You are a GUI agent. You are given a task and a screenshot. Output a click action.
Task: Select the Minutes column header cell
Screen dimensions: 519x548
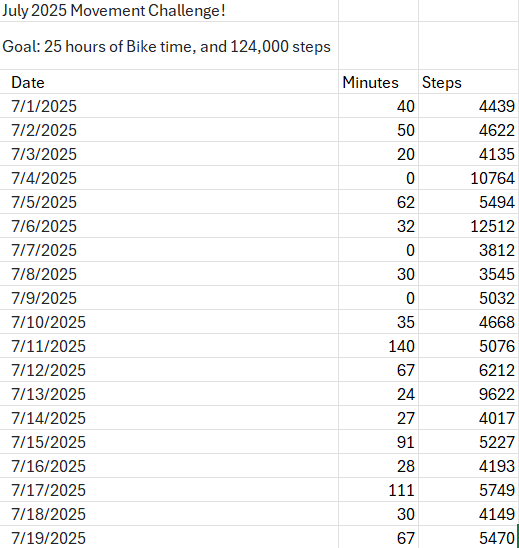click(x=379, y=82)
